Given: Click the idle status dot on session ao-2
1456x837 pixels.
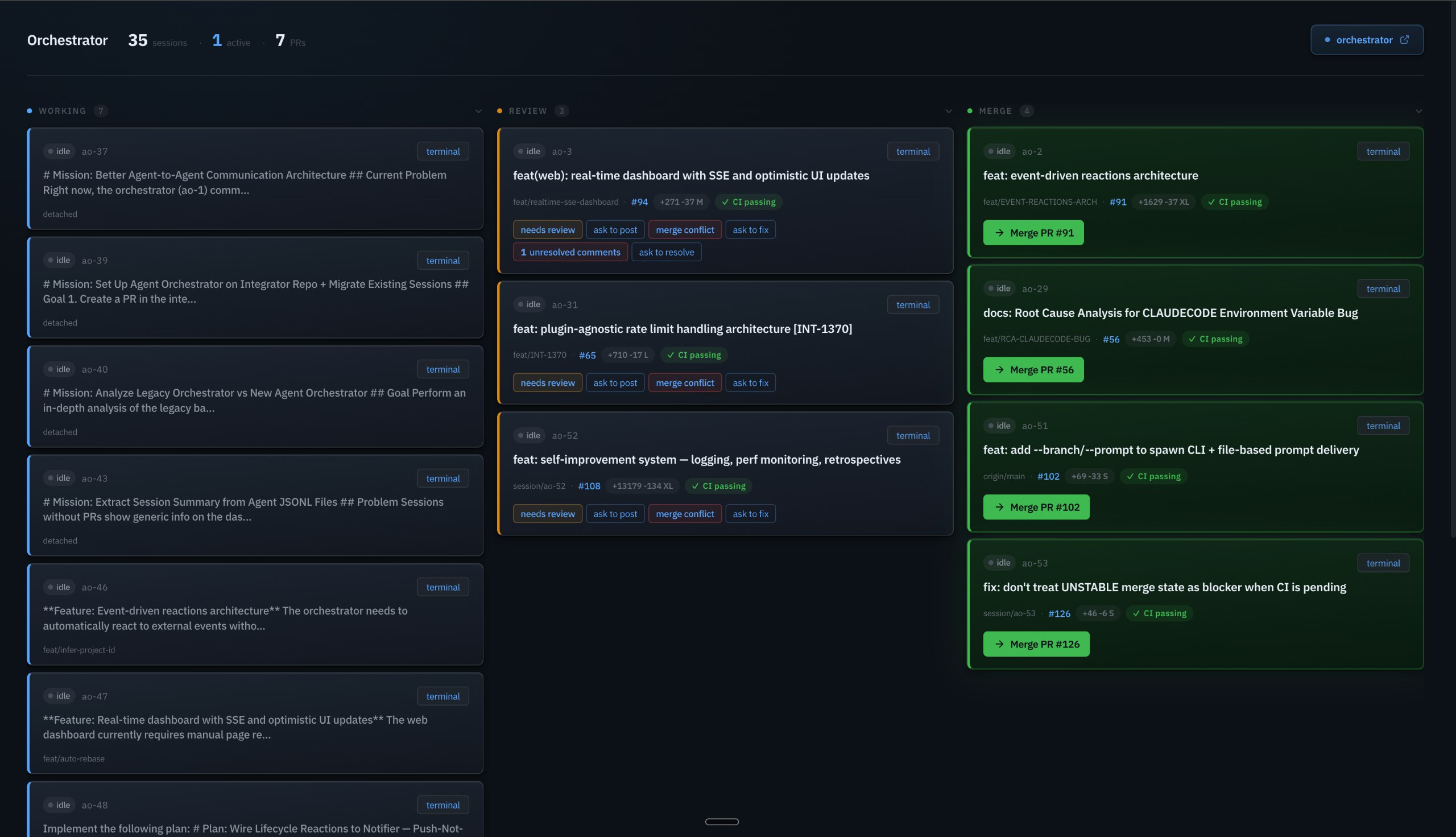Looking at the screenshot, I should (x=991, y=151).
